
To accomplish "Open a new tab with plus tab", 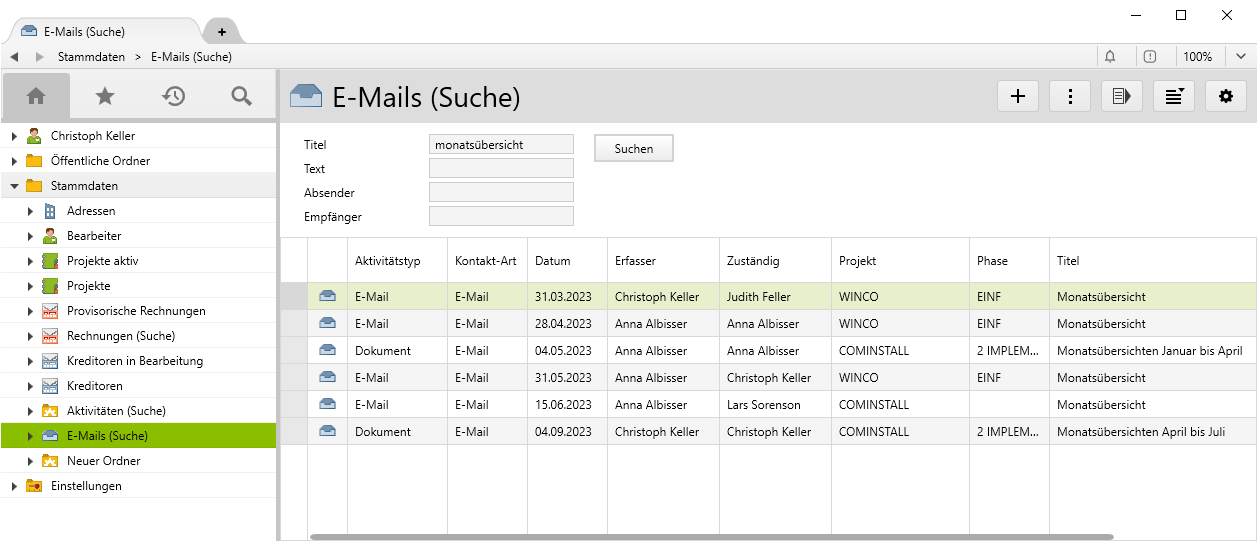I will tap(222, 32).
